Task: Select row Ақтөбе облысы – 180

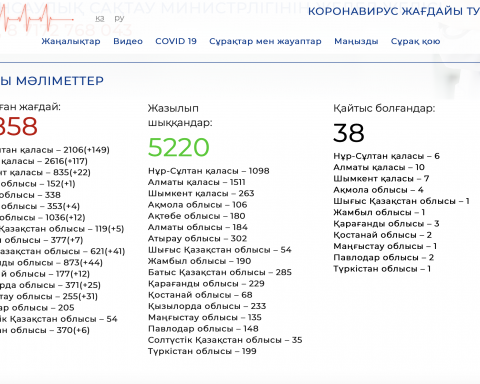Action: [197, 216]
